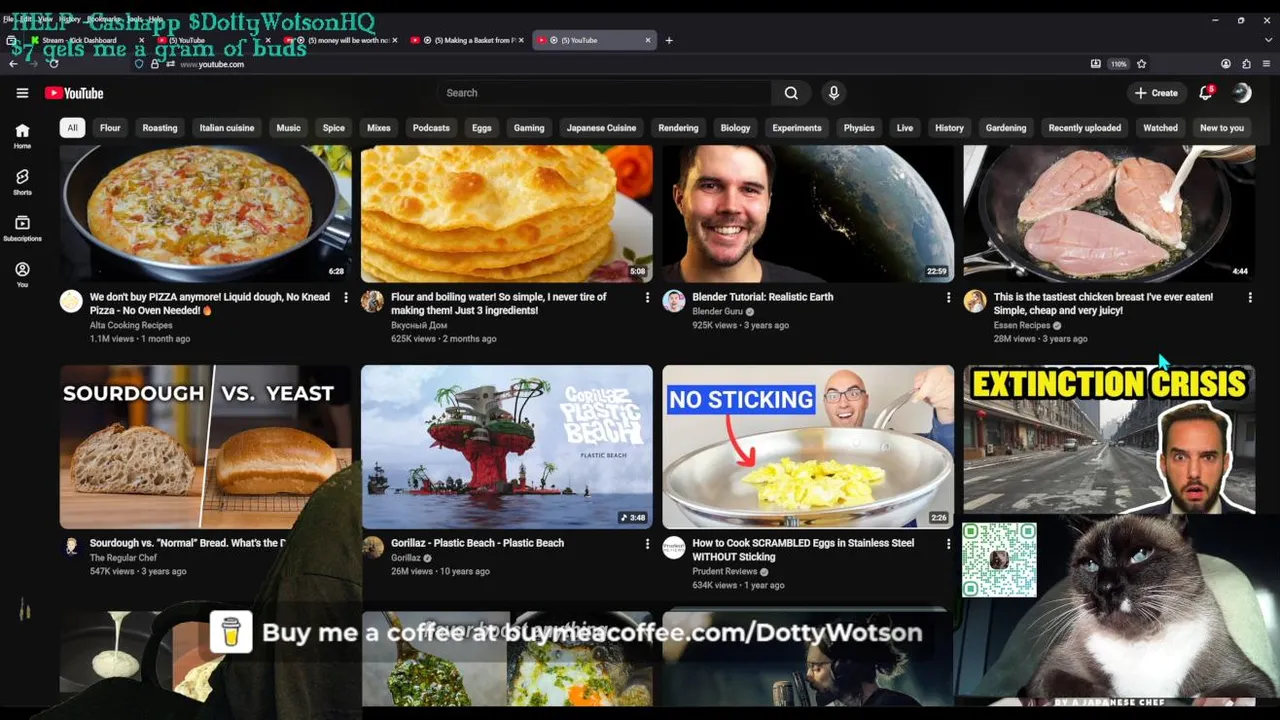Select the Italian cuisine filter chip
This screenshot has height=720, width=1280.
pyautogui.click(x=227, y=128)
